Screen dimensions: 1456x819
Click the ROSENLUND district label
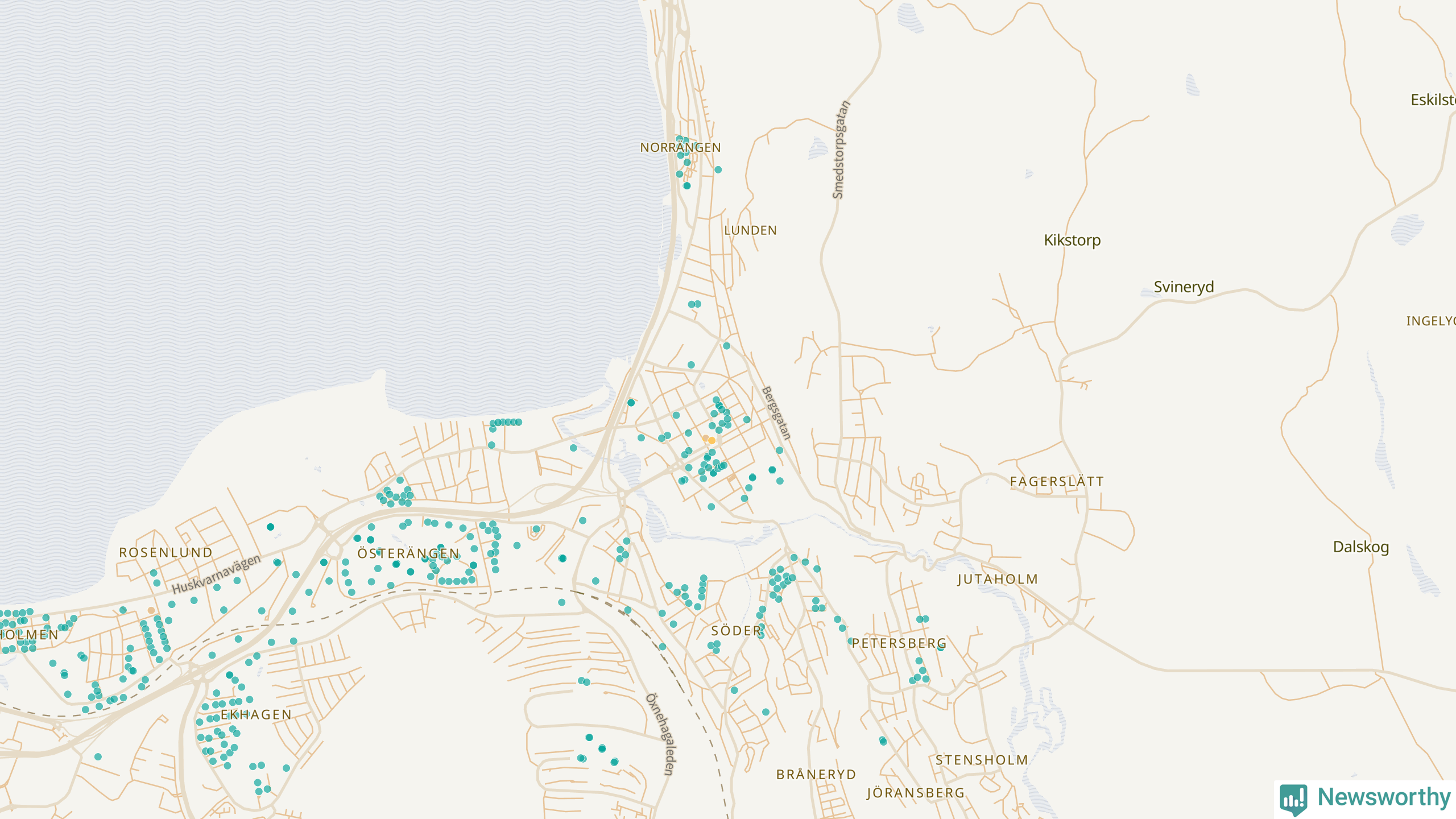(166, 552)
